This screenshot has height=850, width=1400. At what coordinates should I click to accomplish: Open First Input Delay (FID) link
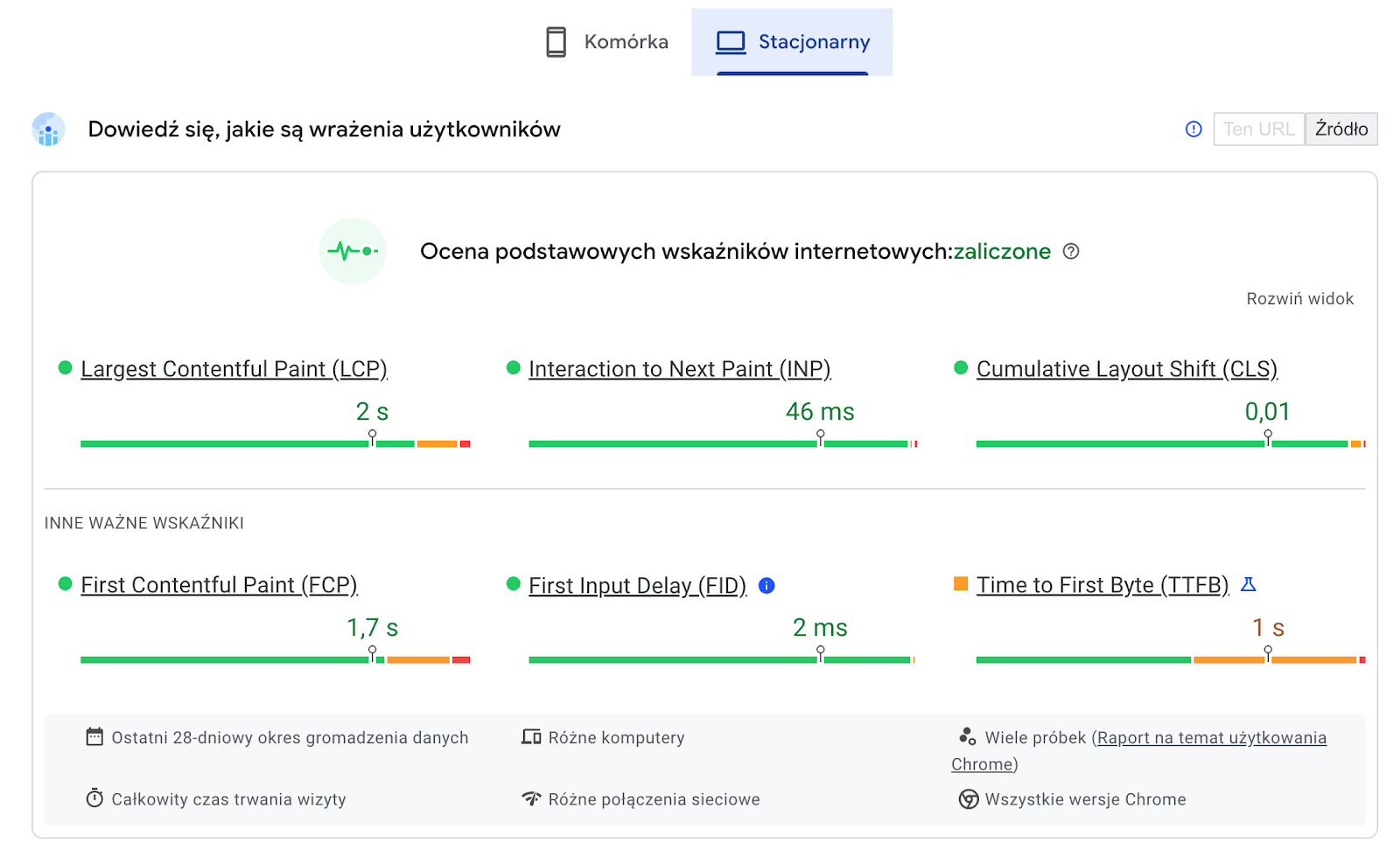(637, 586)
